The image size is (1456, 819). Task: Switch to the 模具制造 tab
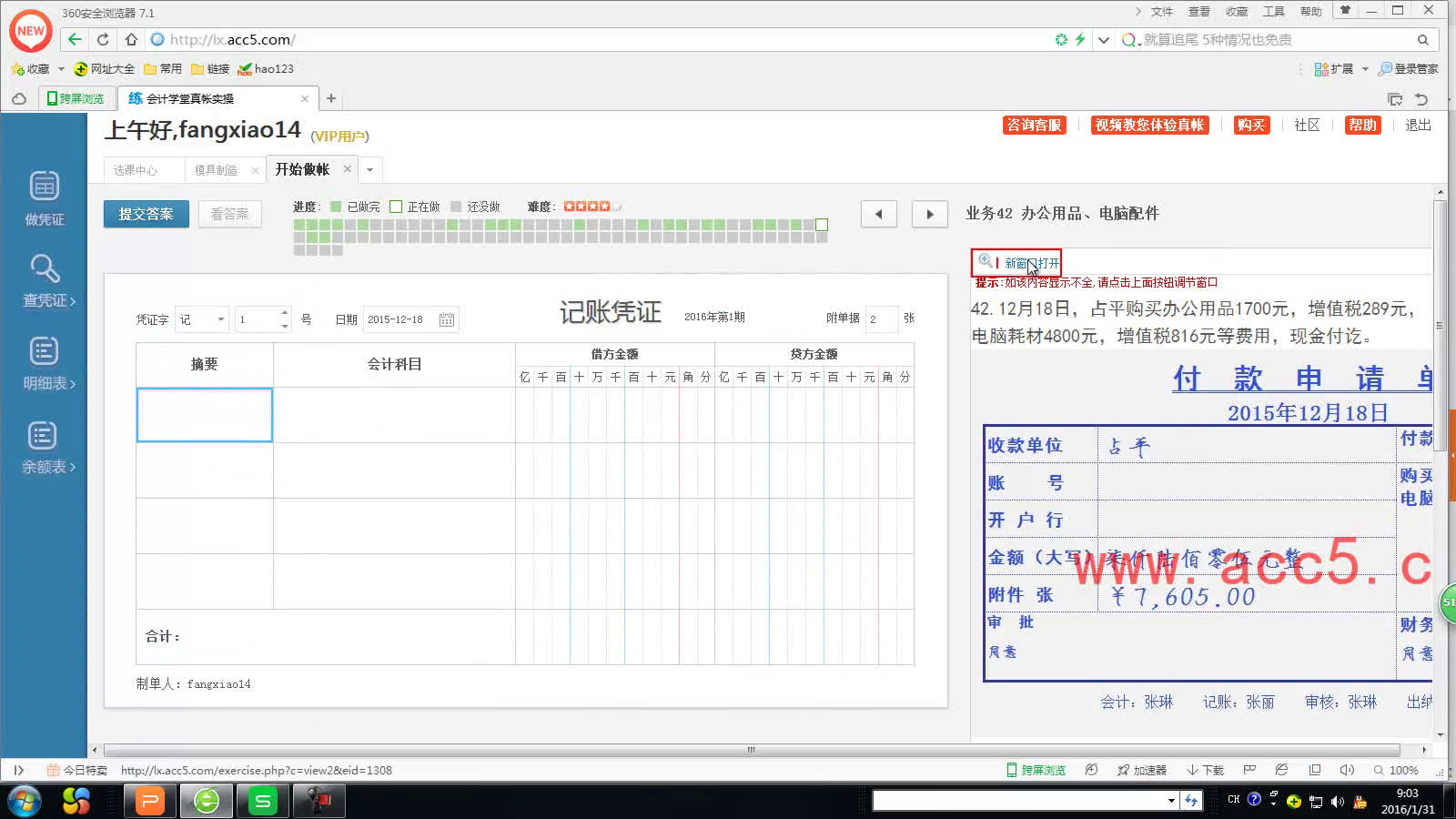tap(216, 169)
